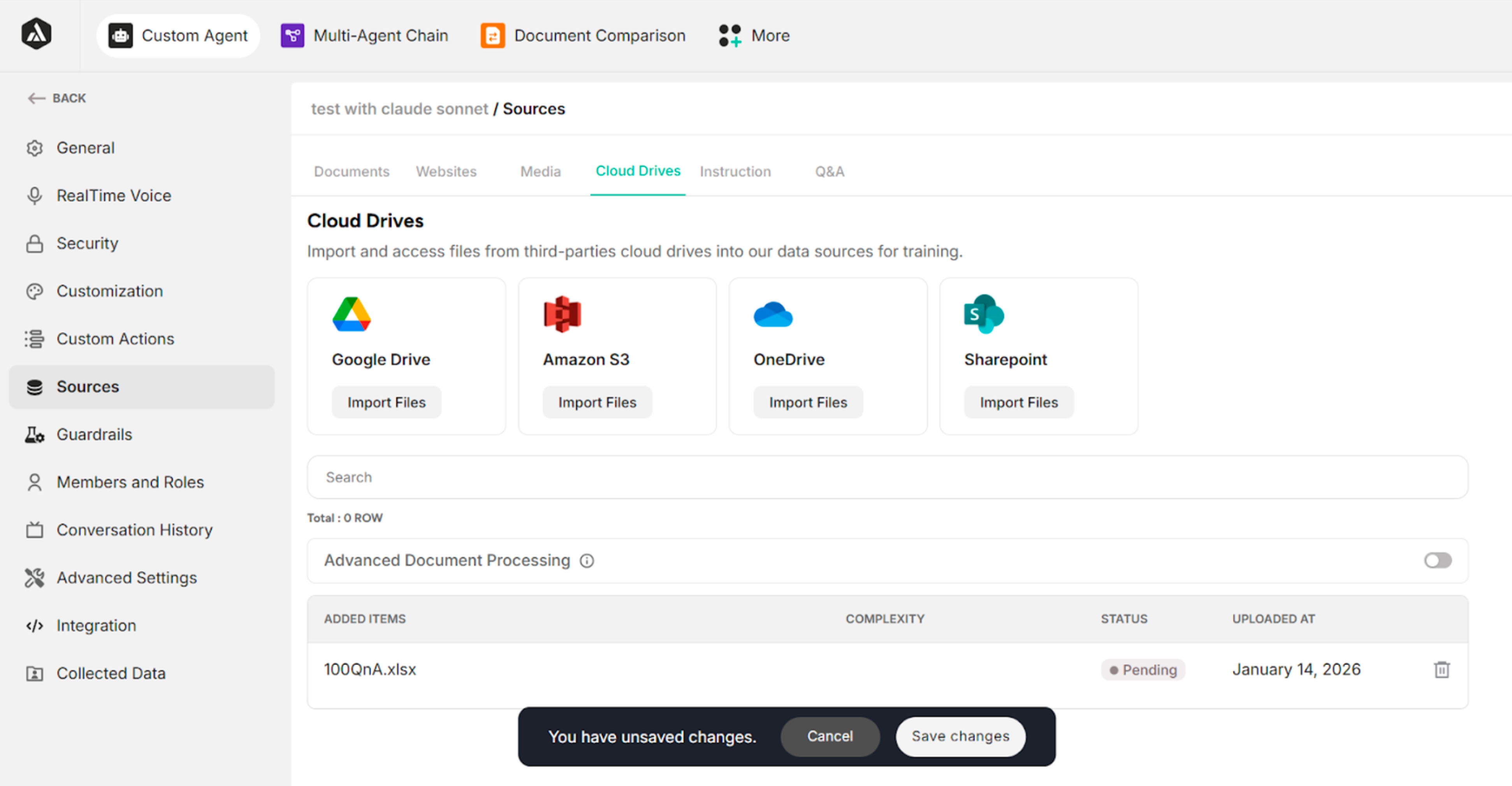Screen dimensions: 1512x786
Task: Delete the 100QnA.xlsx trash icon
Action: (x=1442, y=669)
